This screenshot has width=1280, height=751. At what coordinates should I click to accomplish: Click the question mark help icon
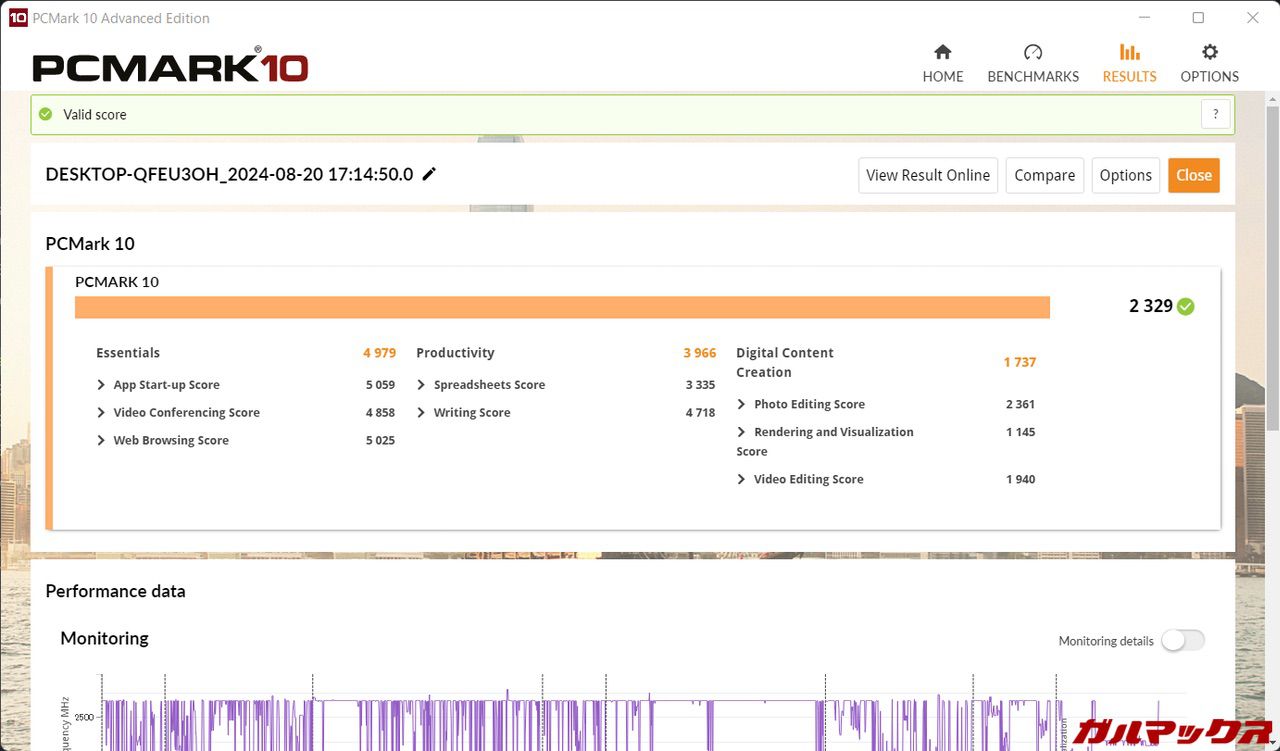pyautogui.click(x=1215, y=114)
